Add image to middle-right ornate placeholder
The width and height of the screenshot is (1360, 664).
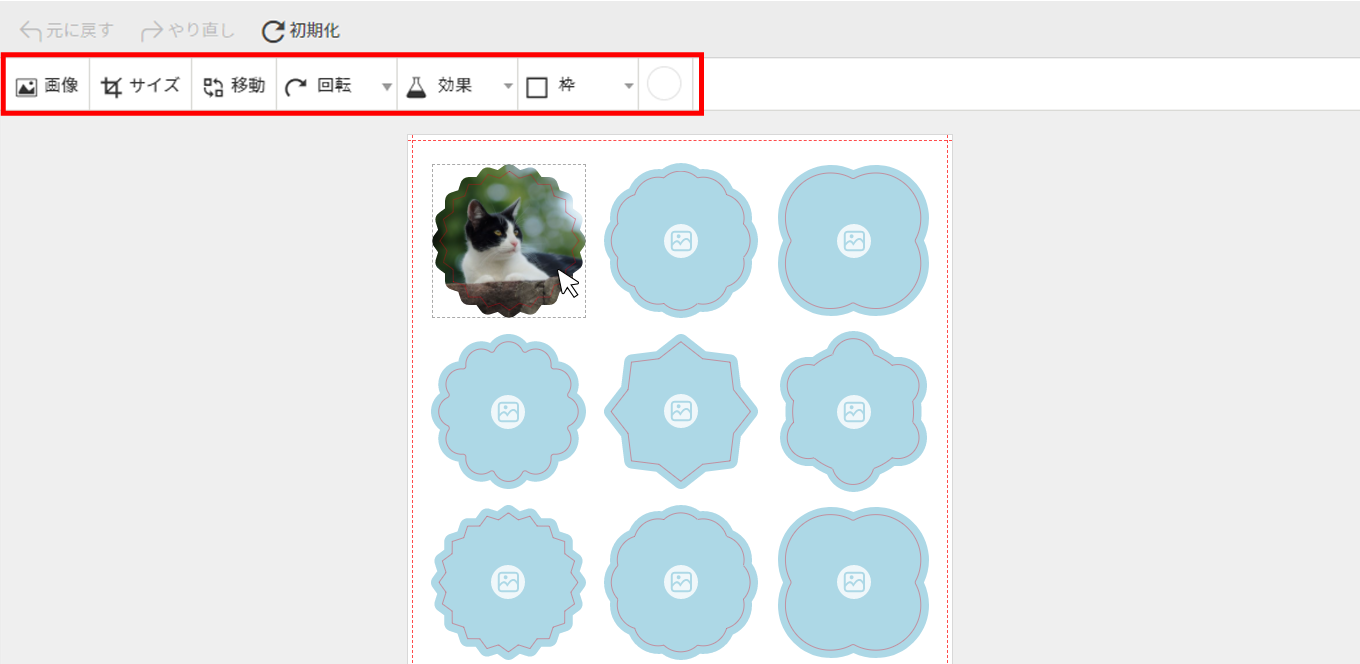(853, 411)
